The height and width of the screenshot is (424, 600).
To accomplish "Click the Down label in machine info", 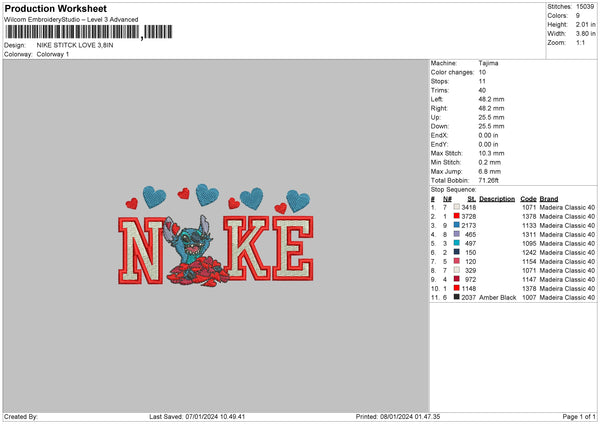I will pos(439,126).
